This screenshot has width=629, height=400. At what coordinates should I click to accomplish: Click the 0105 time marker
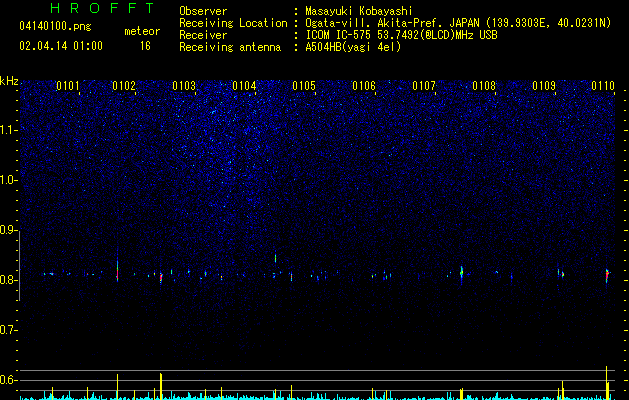click(x=304, y=86)
